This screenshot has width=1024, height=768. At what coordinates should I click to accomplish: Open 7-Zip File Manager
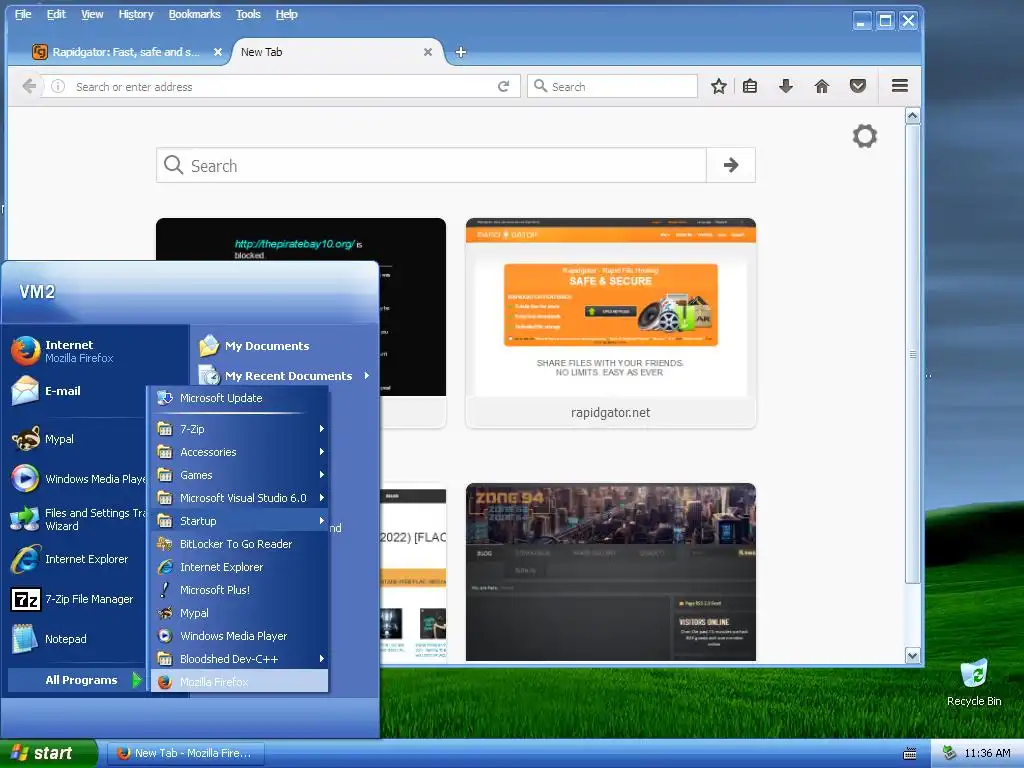click(x=73, y=599)
